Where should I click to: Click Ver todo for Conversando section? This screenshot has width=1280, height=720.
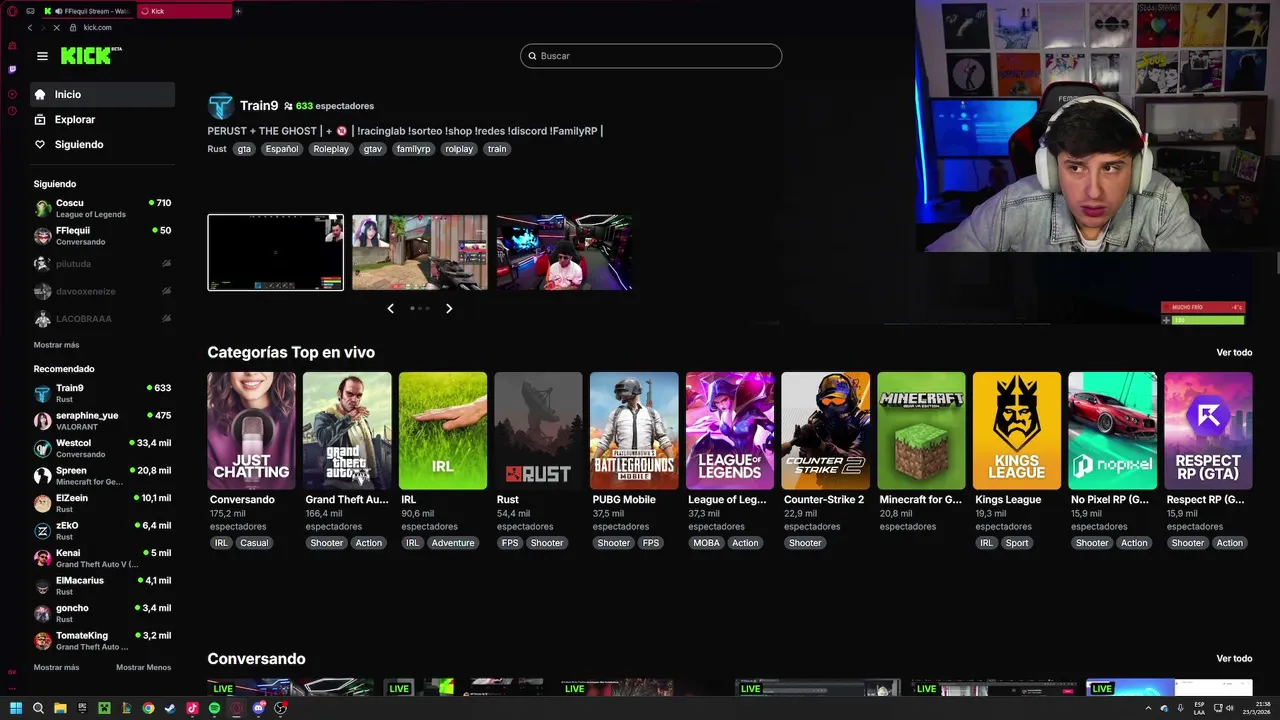[x=1234, y=658]
